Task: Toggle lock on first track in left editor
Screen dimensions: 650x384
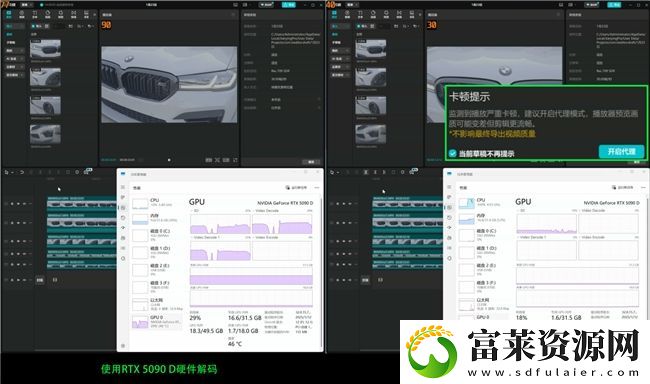Action: (12, 204)
